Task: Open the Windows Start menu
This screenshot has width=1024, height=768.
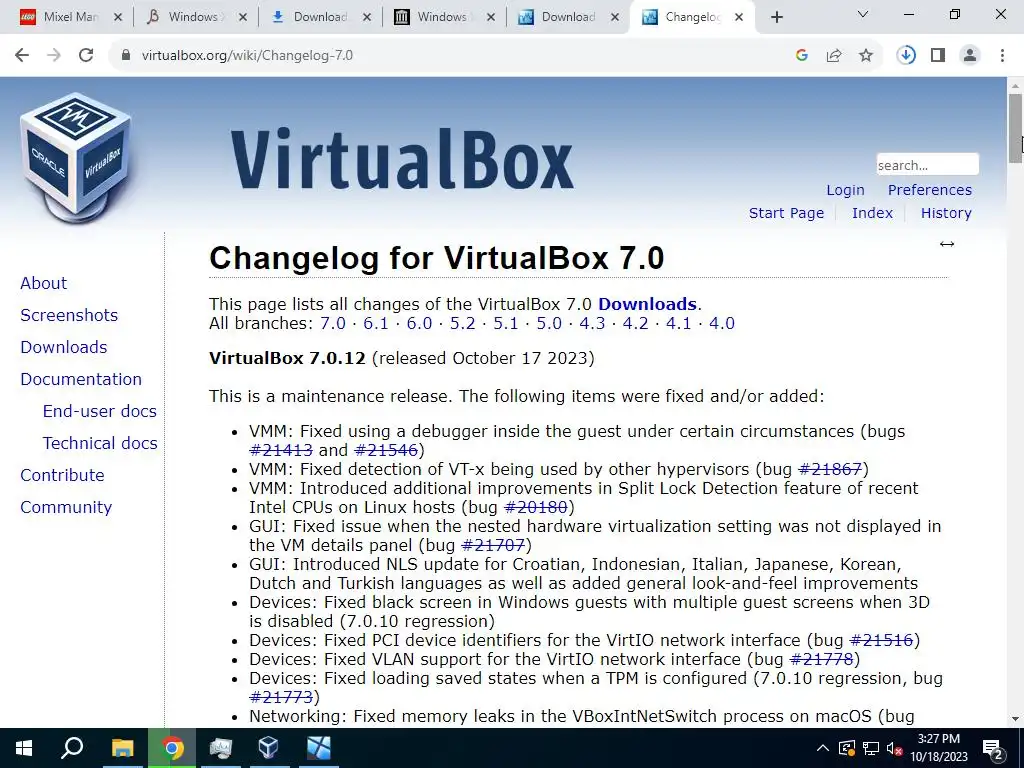Action: (24, 748)
